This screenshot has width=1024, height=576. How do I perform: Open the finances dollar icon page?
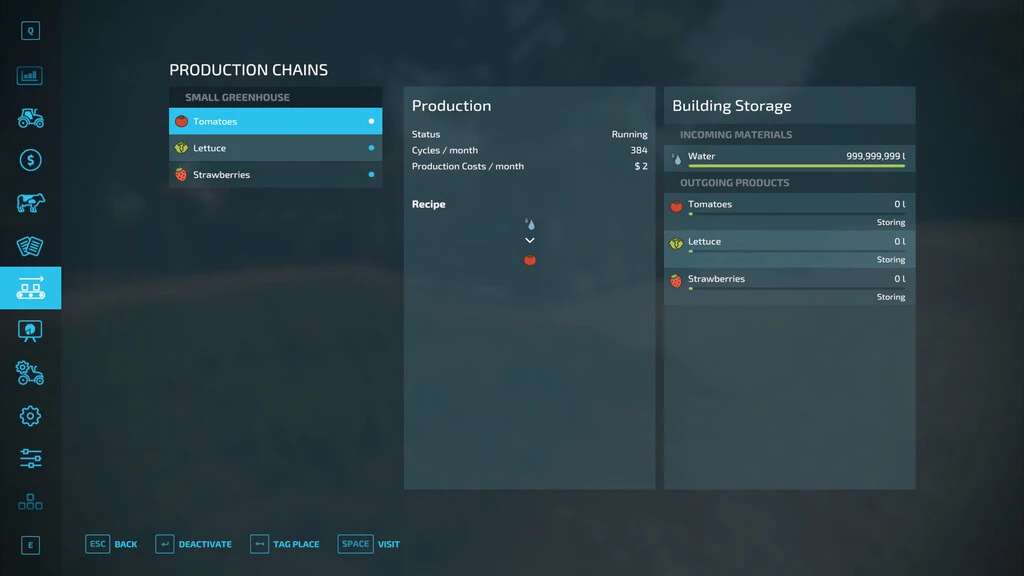coord(30,160)
